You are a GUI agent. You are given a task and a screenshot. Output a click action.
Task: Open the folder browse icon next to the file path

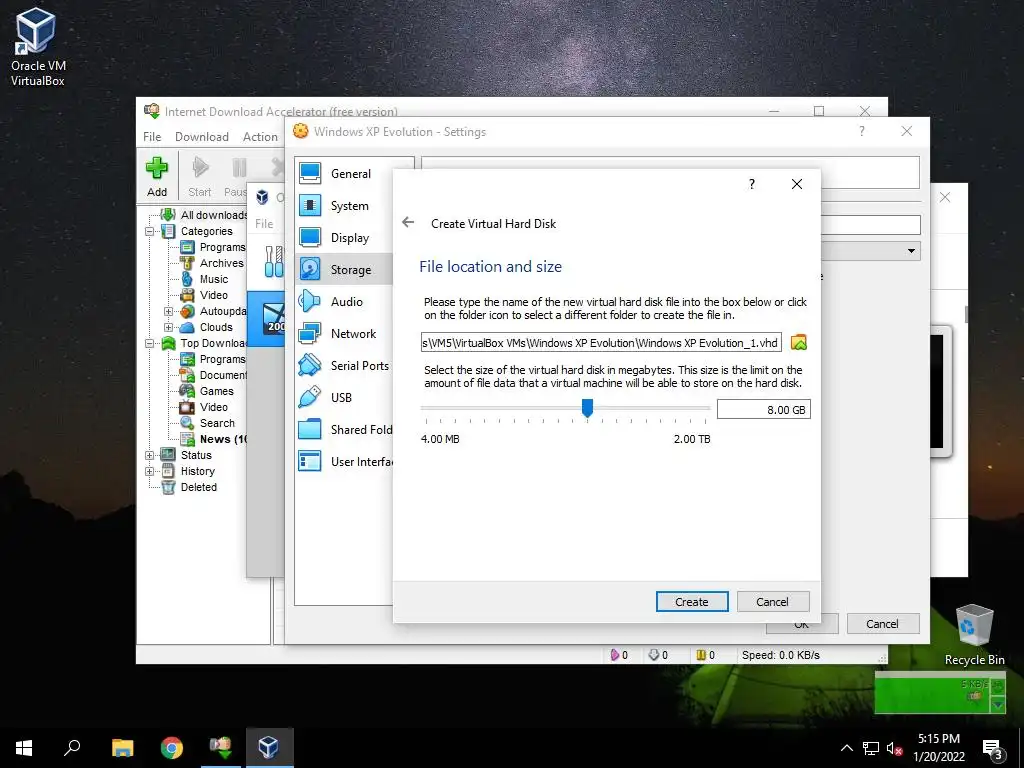(x=799, y=342)
